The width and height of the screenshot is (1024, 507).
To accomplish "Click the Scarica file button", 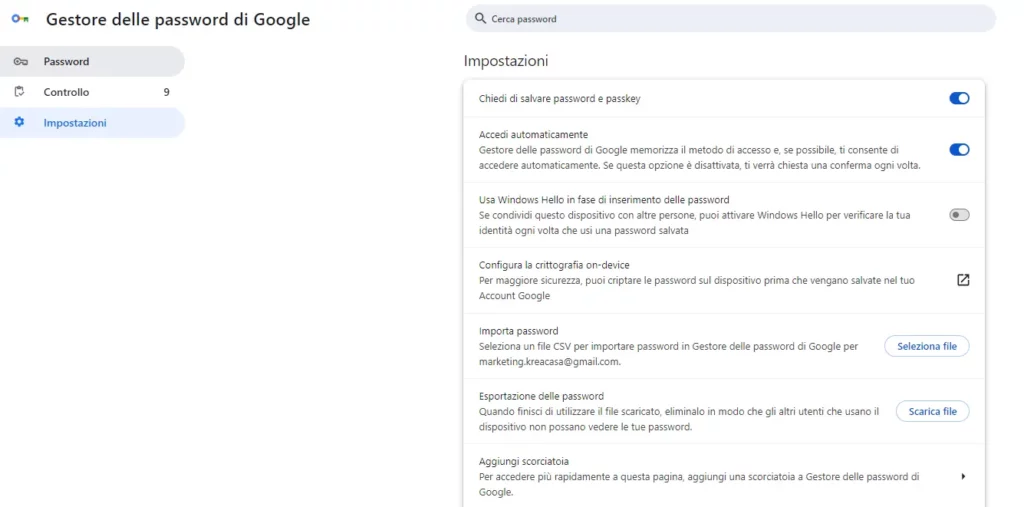I will tap(932, 412).
